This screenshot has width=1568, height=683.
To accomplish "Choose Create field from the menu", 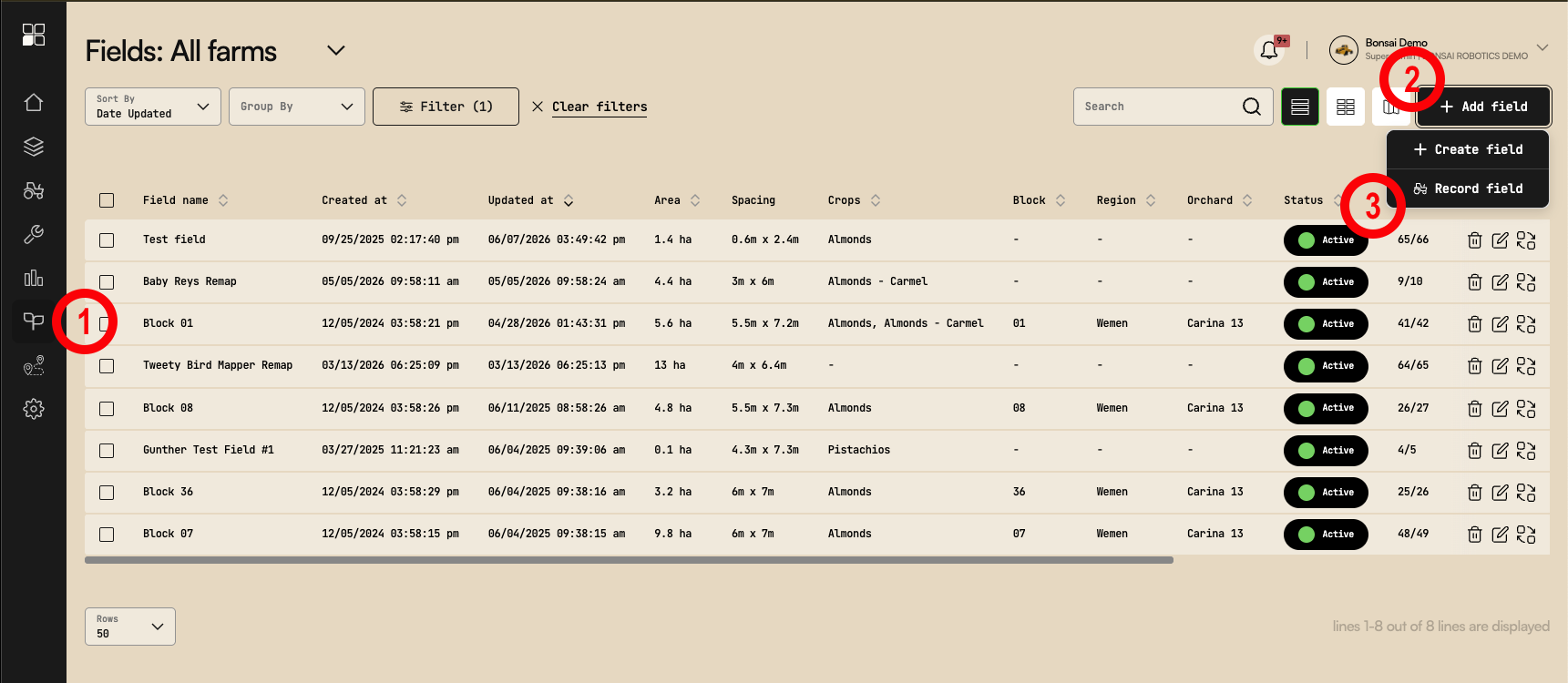I will [1468, 149].
